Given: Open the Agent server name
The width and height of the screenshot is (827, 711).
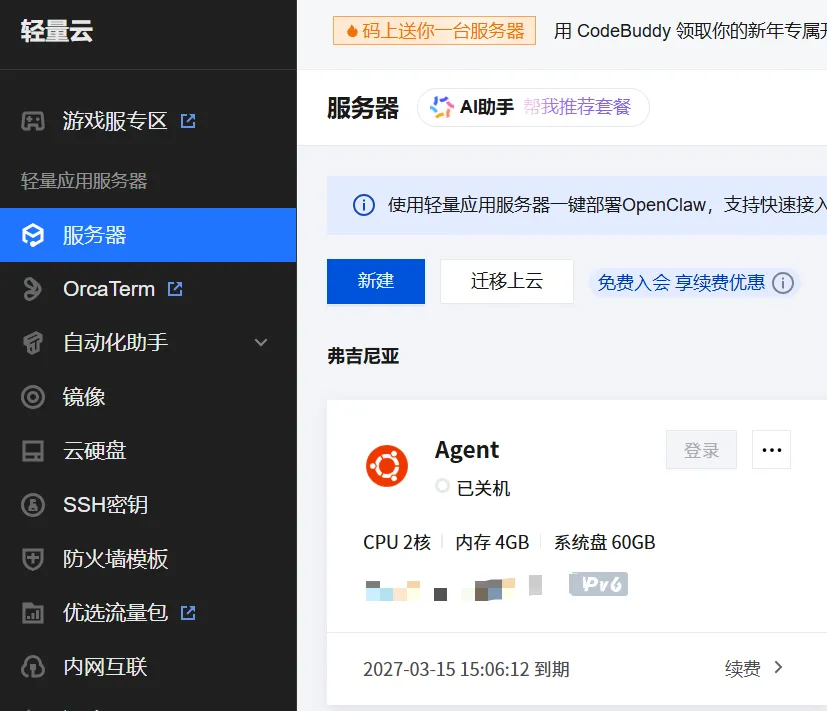Looking at the screenshot, I should [467, 450].
